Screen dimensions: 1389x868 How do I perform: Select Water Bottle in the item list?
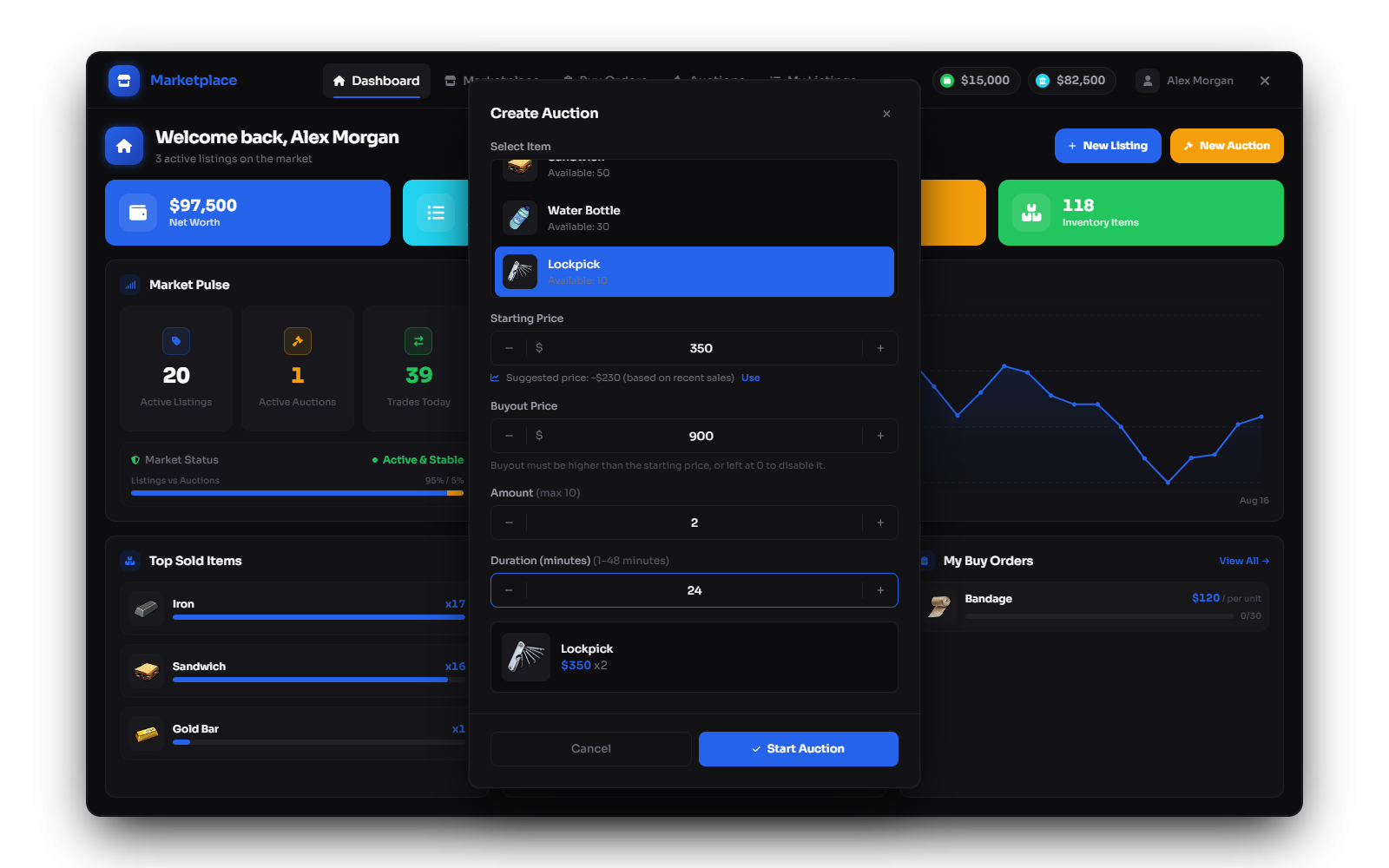tap(694, 218)
